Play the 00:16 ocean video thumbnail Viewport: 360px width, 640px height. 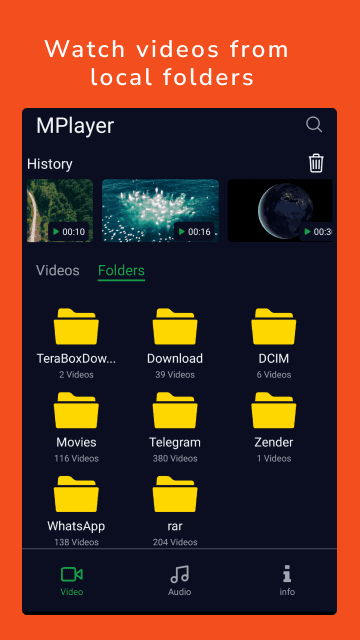point(160,211)
